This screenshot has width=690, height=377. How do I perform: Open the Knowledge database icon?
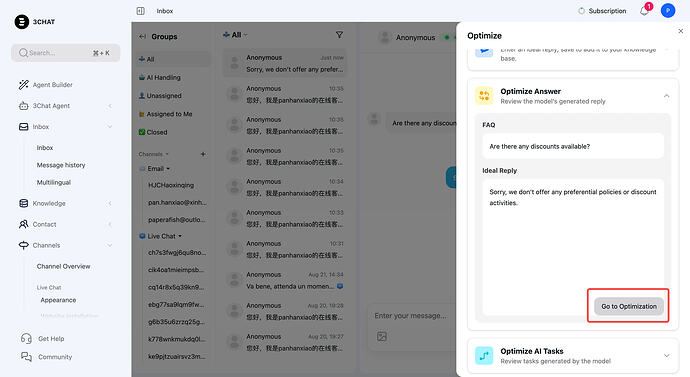[24, 203]
